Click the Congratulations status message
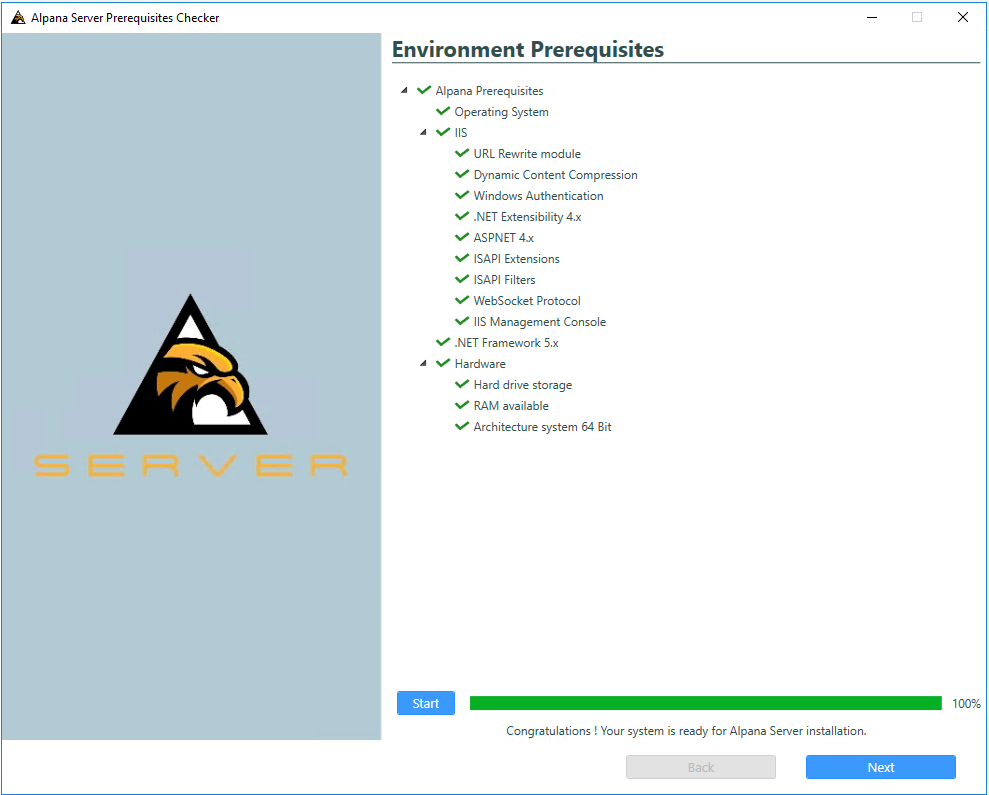Image resolution: width=989 pixels, height=795 pixels. [x=686, y=731]
